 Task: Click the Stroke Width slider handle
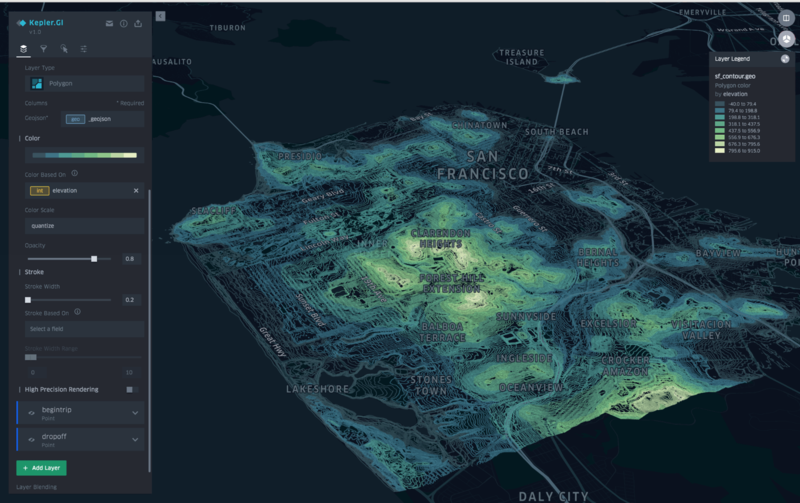28,300
